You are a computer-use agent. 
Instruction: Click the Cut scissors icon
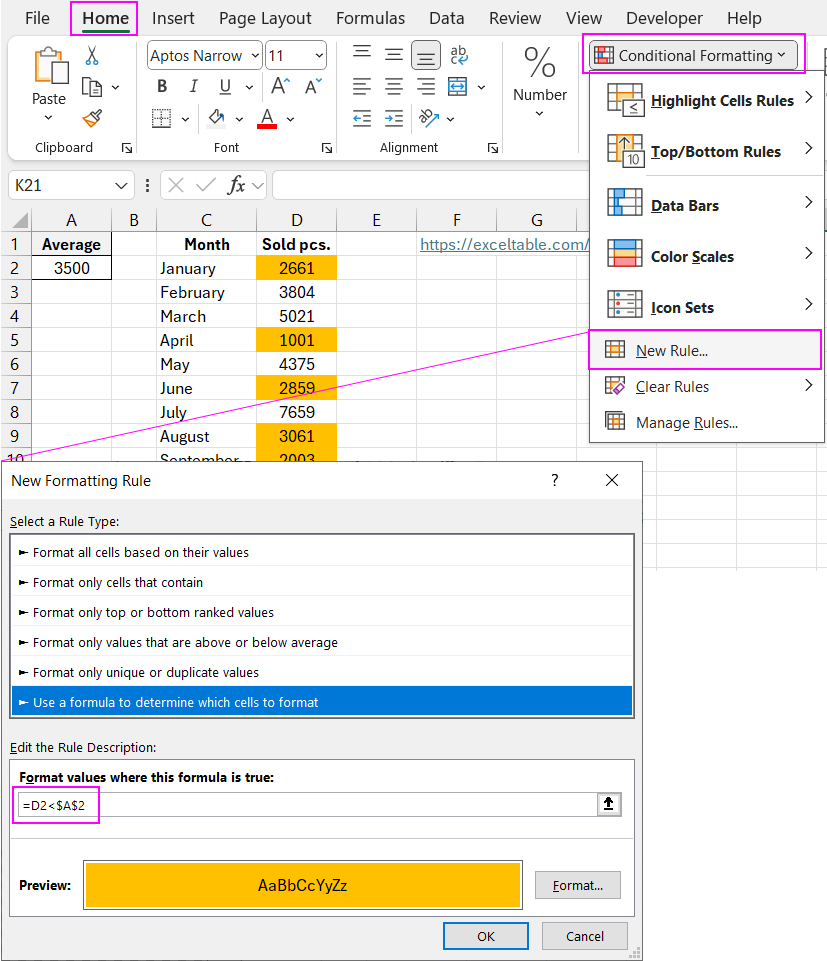pos(92,56)
